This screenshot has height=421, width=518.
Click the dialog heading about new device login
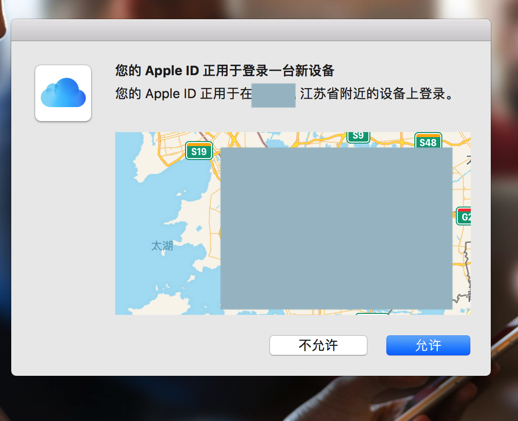pos(225,71)
